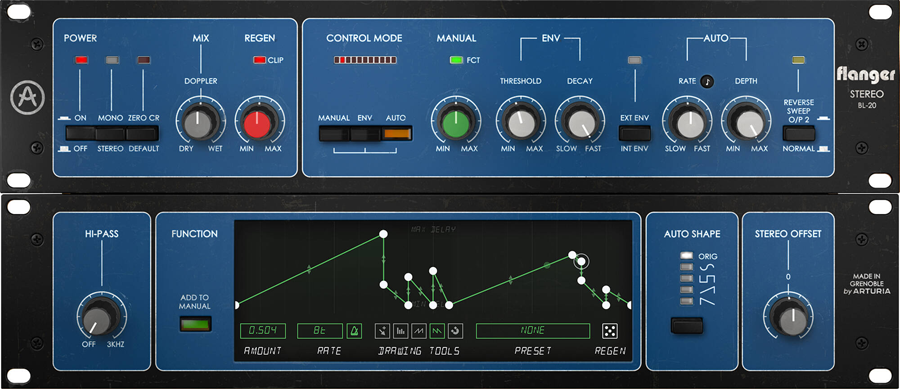Click the green FCT indicator LED
Screen dimensions: 900x389
coord(456,60)
